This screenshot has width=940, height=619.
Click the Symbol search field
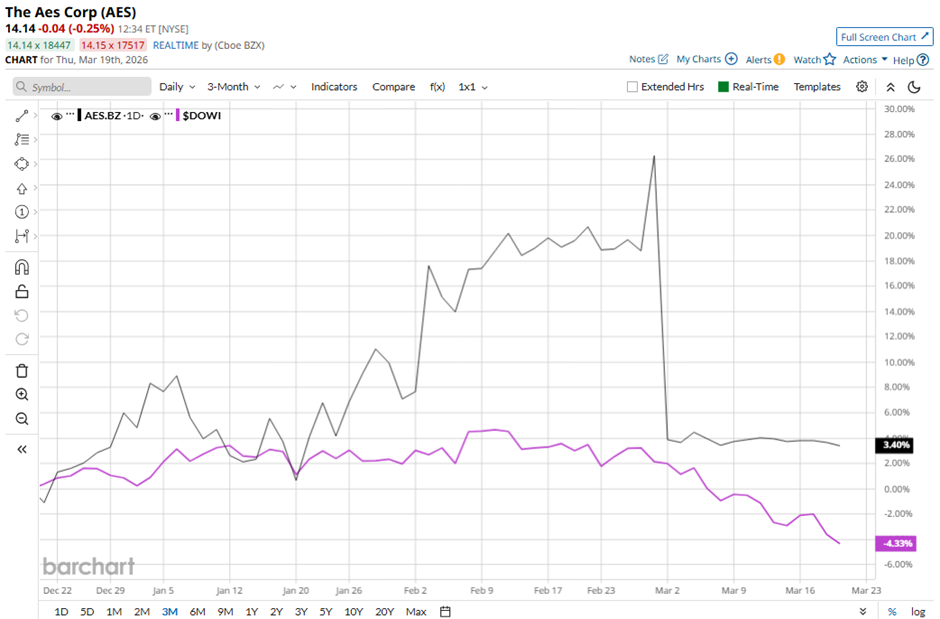(80, 87)
